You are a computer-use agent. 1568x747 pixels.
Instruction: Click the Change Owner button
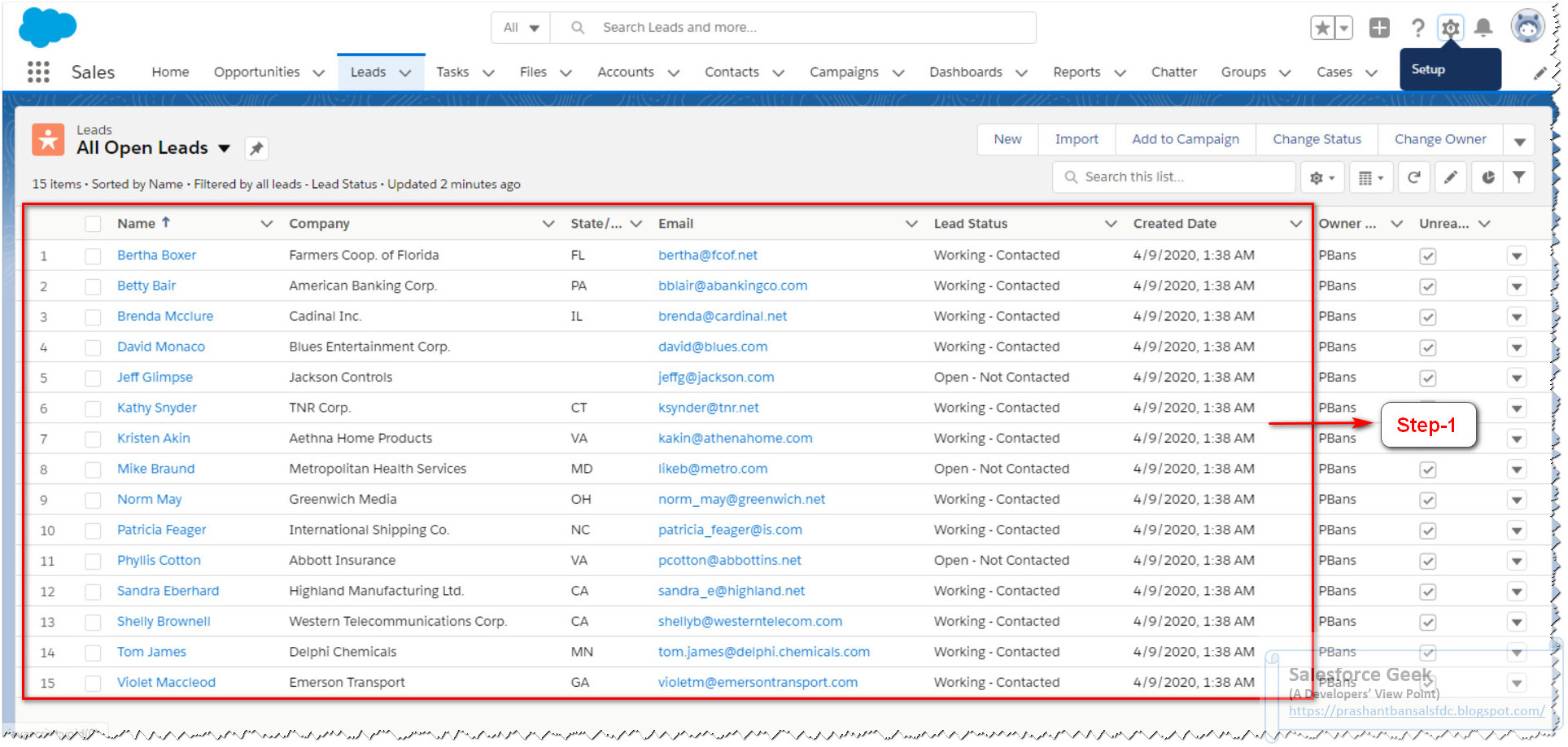[x=1440, y=139]
